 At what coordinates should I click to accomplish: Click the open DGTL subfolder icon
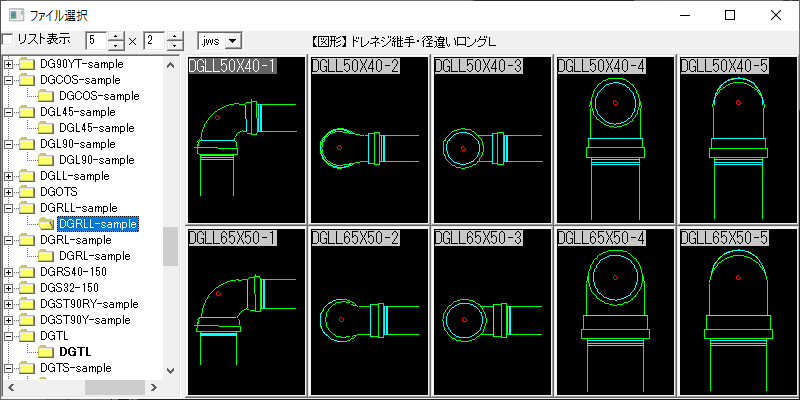tap(46, 352)
